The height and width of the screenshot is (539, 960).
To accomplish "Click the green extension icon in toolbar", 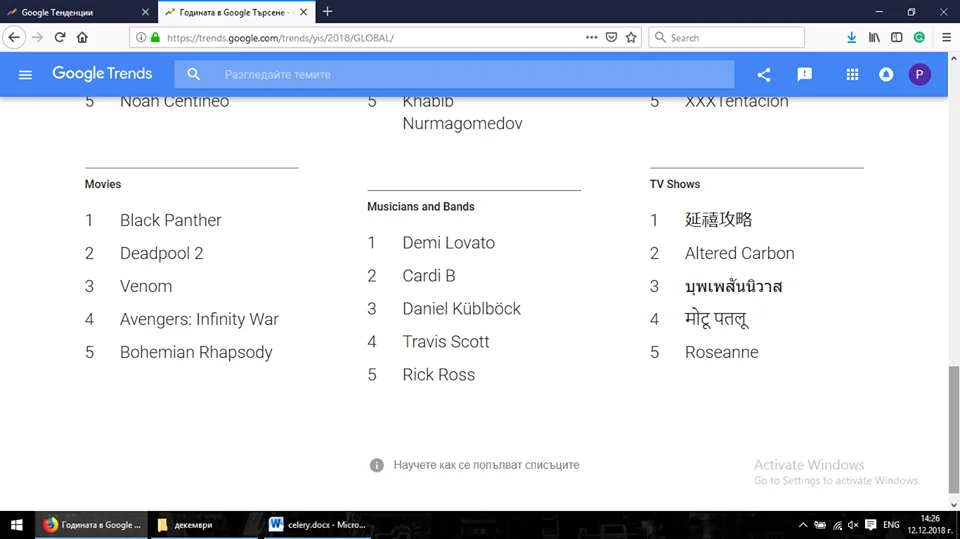I will [x=919, y=37].
